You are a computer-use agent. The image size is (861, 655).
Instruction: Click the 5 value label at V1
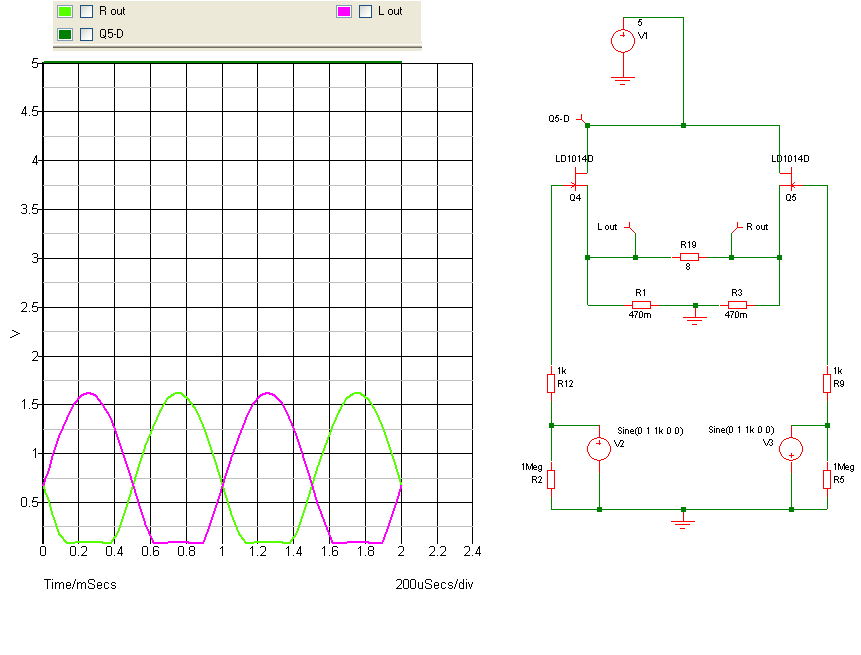click(x=640, y=23)
